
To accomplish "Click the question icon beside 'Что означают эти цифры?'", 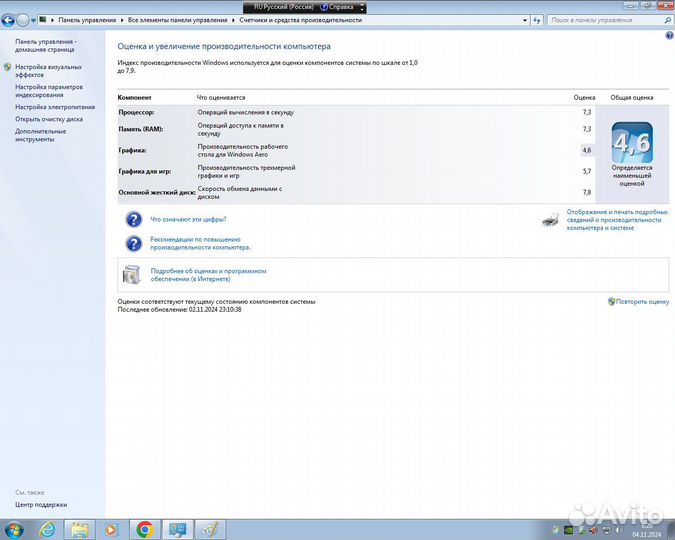I will click(134, 219).
